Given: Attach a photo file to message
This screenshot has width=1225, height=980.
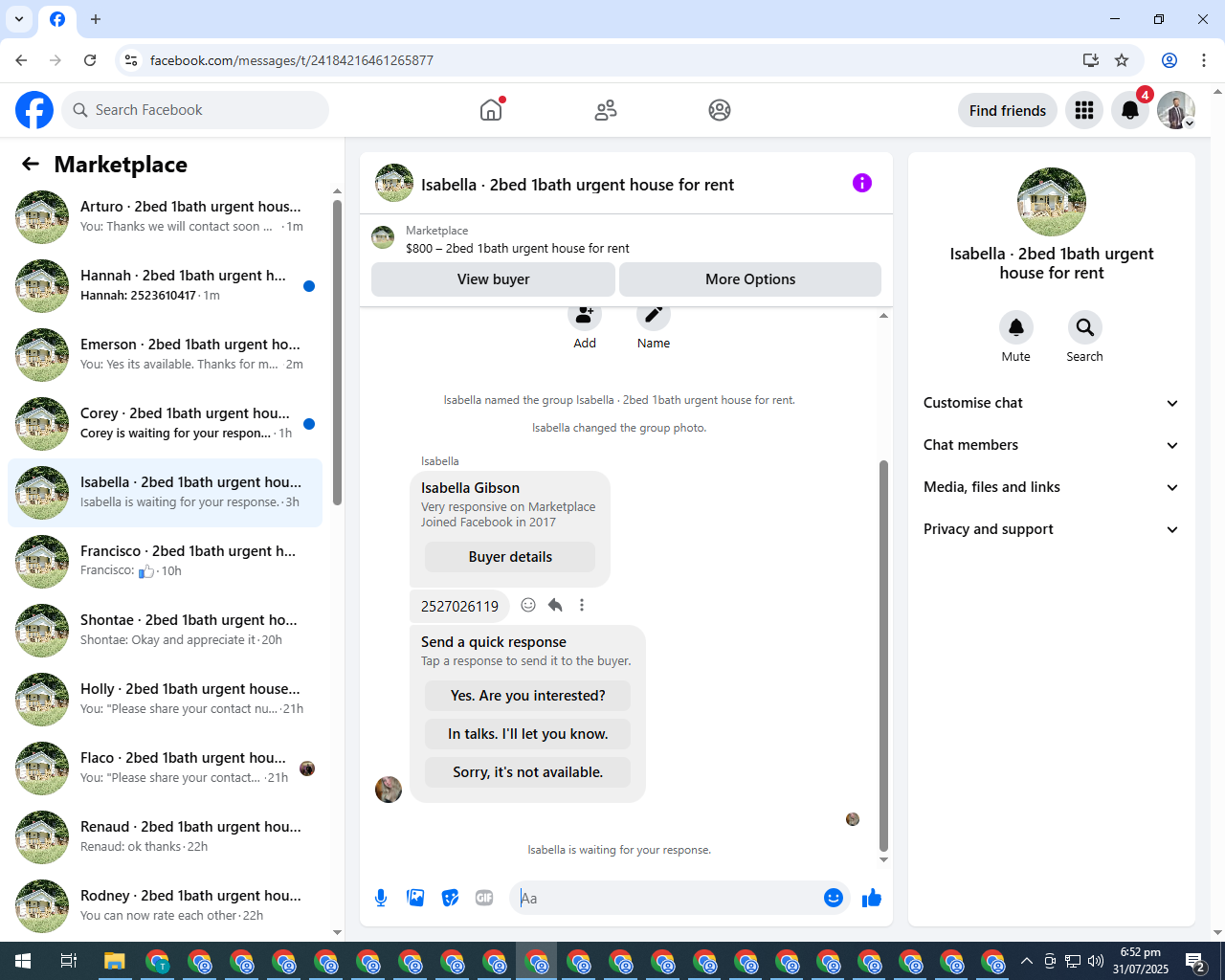Looking at the screenshot, I should click(415, 898).
